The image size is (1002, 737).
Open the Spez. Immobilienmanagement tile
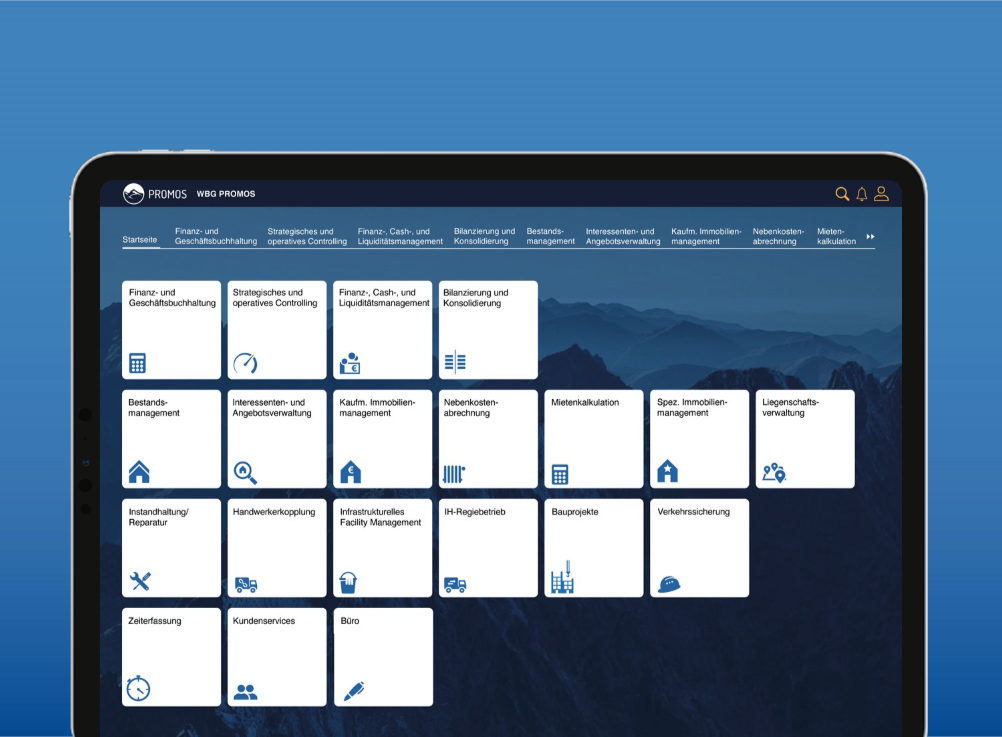(699, 439)
